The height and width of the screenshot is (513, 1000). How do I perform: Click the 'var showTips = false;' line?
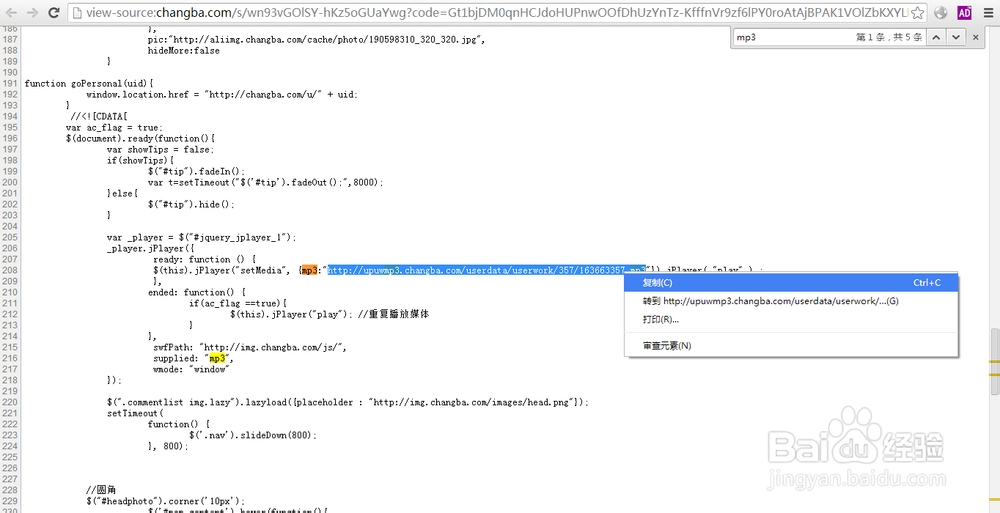[161, 149]
